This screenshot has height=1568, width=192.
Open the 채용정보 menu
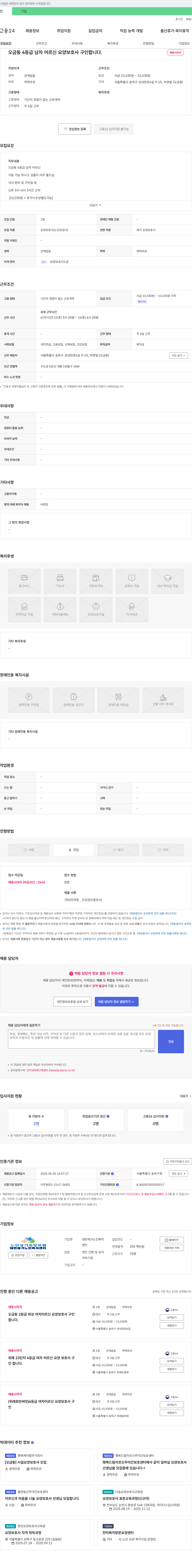tap(32, 30)
